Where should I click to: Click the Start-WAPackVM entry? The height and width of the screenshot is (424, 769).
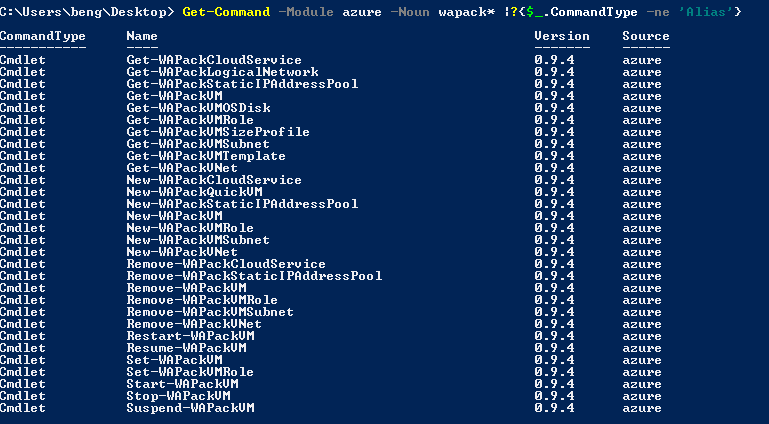pyautogui.click(x=182, y=384)
